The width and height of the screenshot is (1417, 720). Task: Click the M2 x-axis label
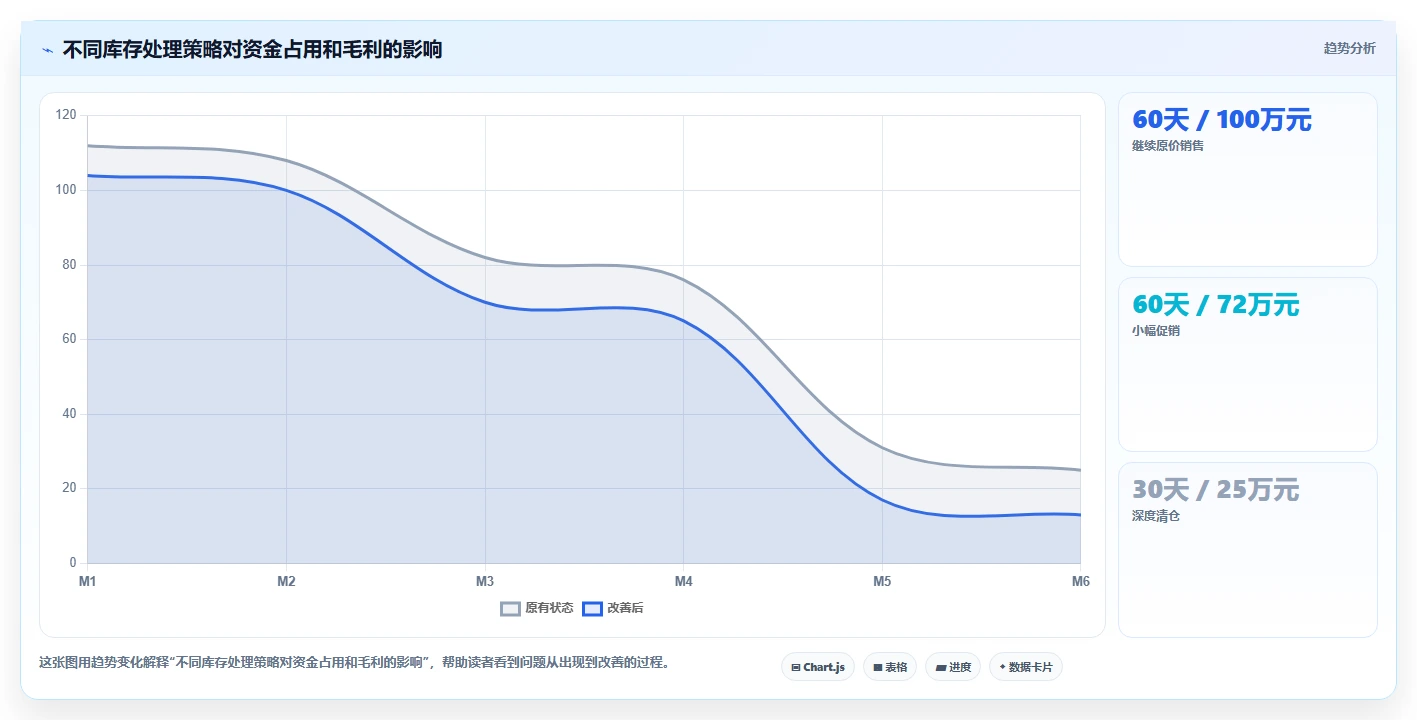click(286, 581)
